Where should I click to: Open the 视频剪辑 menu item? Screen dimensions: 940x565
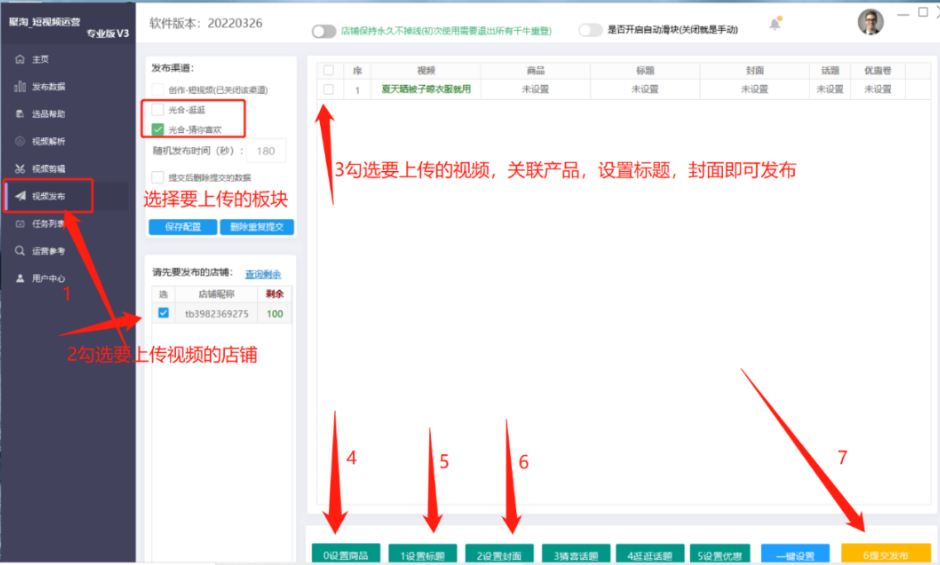click(49, 169)
